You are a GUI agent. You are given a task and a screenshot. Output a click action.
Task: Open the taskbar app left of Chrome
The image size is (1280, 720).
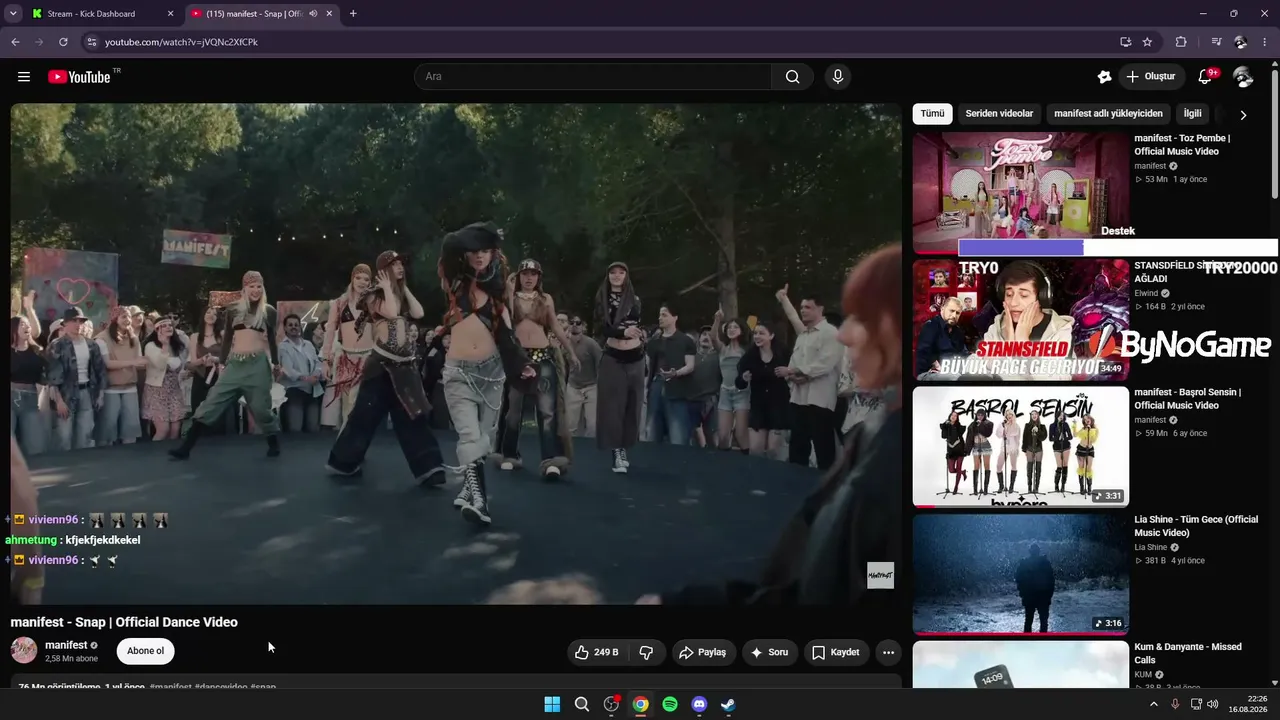611,704
